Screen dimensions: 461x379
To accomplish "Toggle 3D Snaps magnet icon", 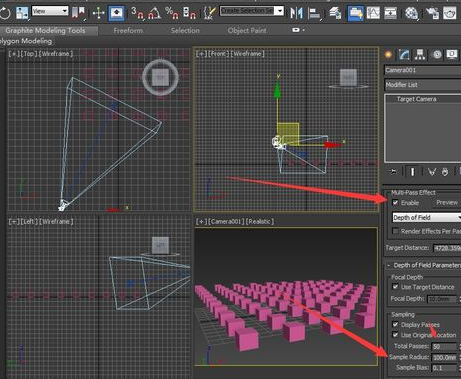I will 137,13.
